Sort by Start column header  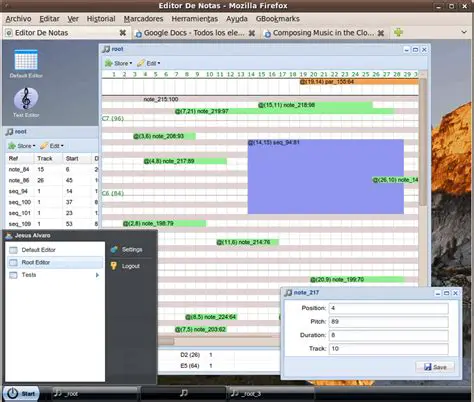click(77, 158)
